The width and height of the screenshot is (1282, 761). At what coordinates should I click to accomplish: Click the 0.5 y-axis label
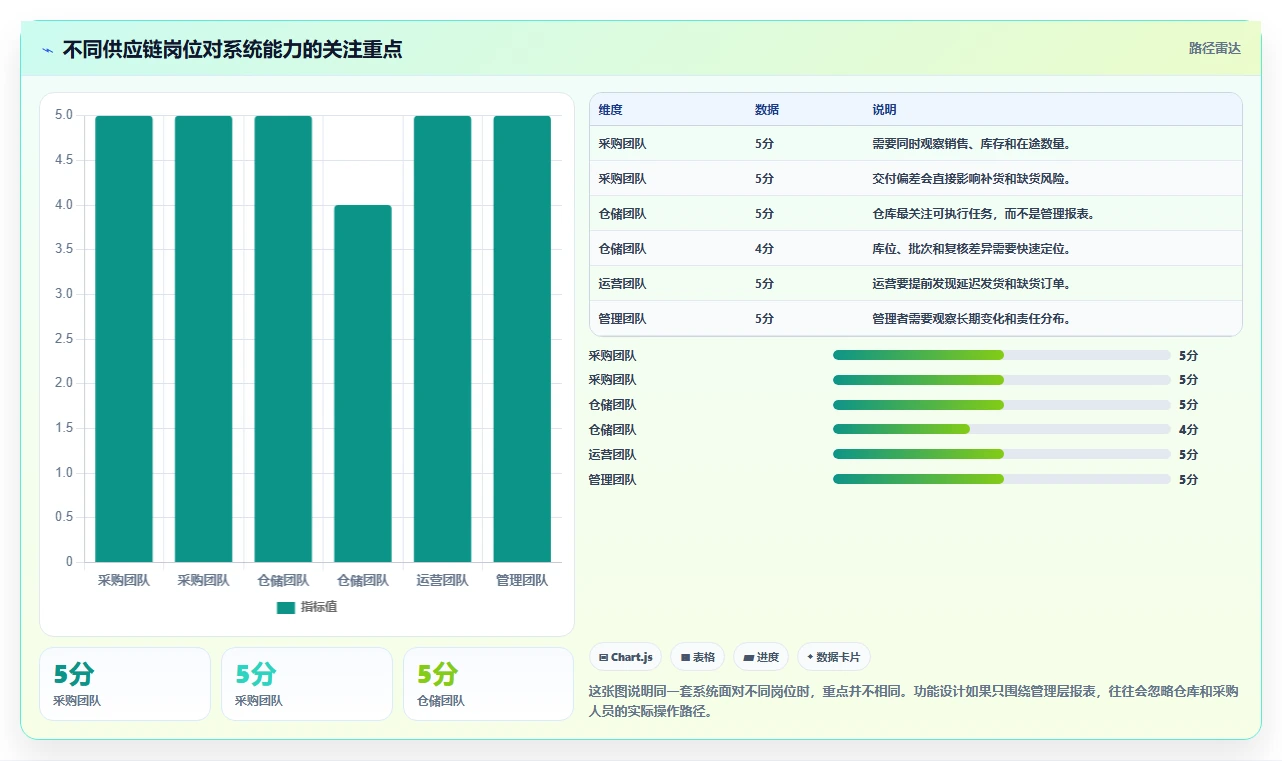[64, 517]
